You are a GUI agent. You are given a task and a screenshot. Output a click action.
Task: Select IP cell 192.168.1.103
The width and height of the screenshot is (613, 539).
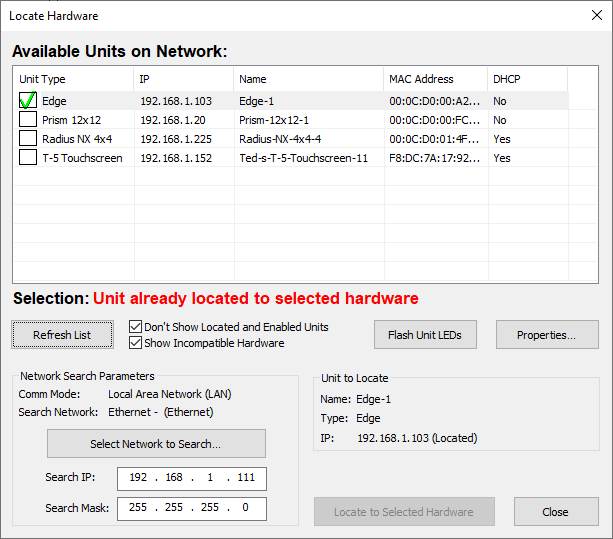click(x=176, y=101)
